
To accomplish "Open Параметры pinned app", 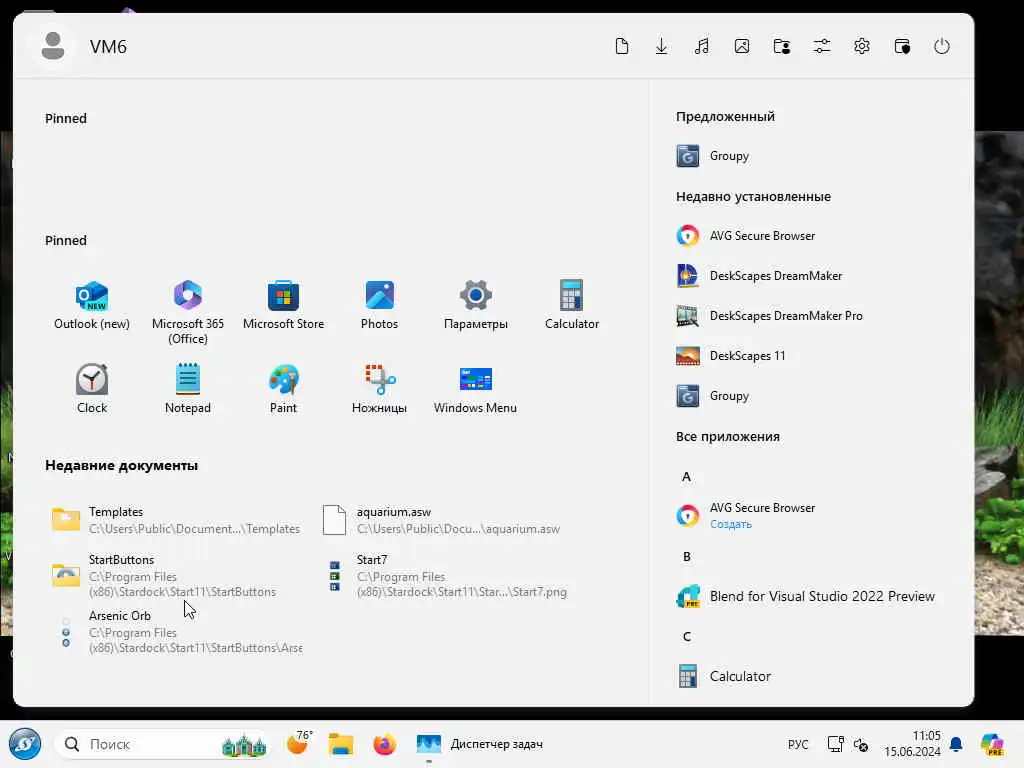I will coord(475,306).
